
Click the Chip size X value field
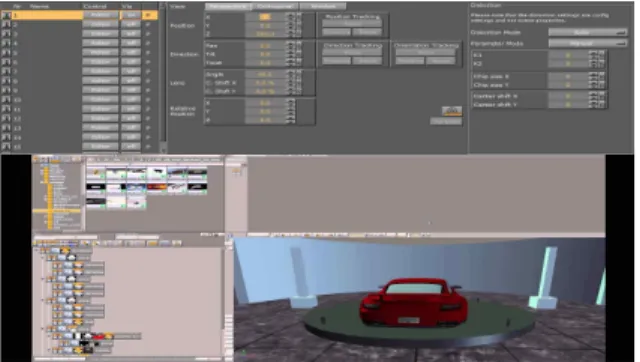point(568,77)
